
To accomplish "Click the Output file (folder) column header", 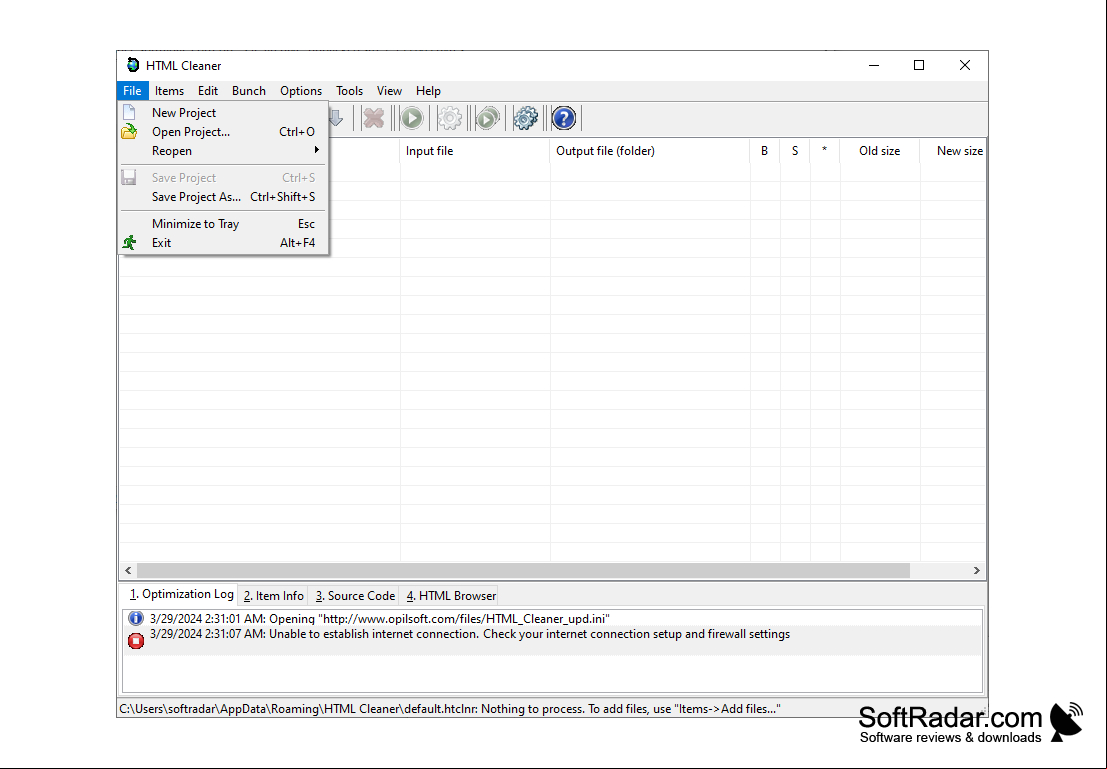I will click(x=650, y=150).
